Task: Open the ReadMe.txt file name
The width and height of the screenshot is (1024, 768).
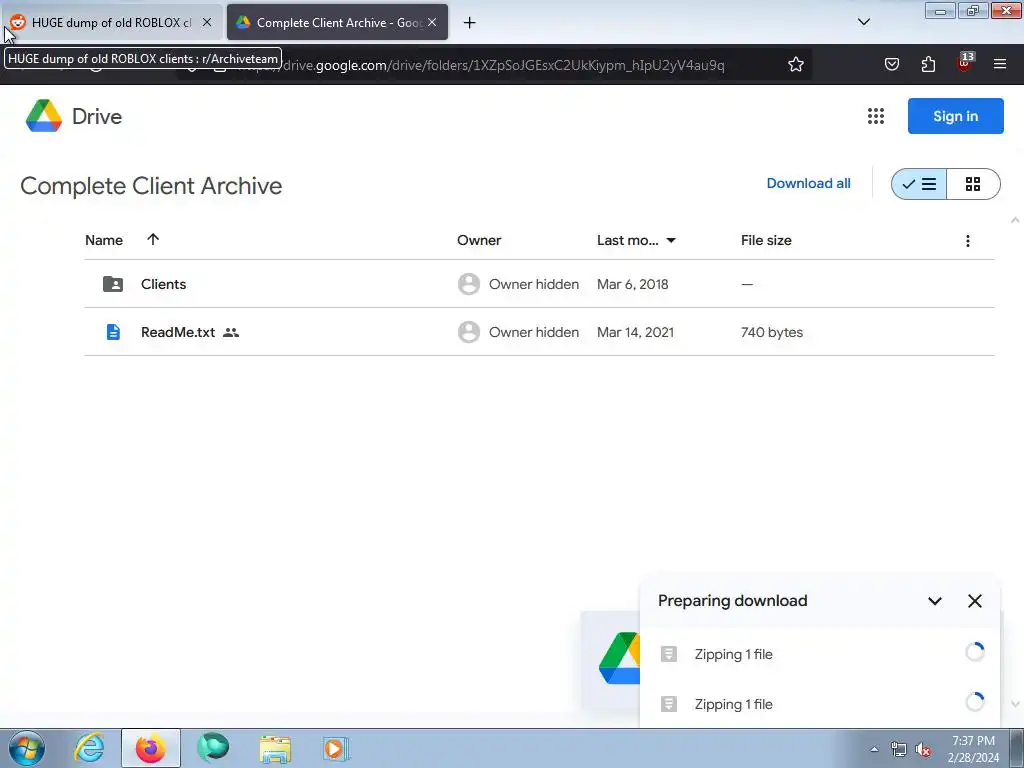Action: point(178,332)
